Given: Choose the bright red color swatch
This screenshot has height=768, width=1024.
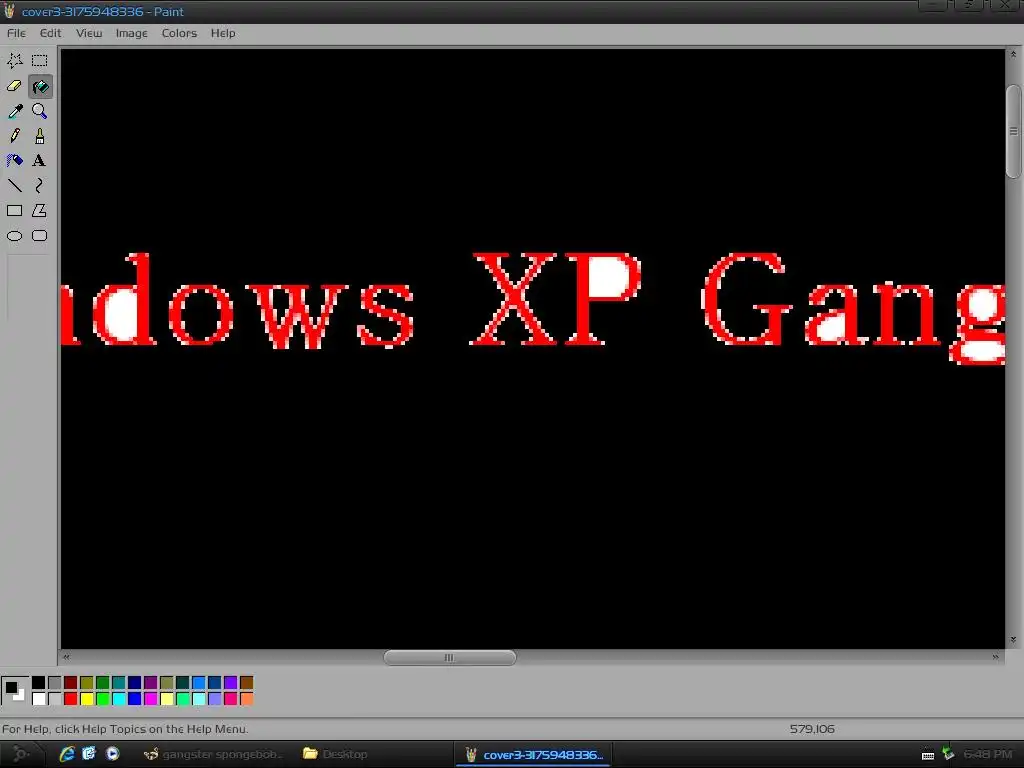Looking at the screenshot, I should click(71, 699).
